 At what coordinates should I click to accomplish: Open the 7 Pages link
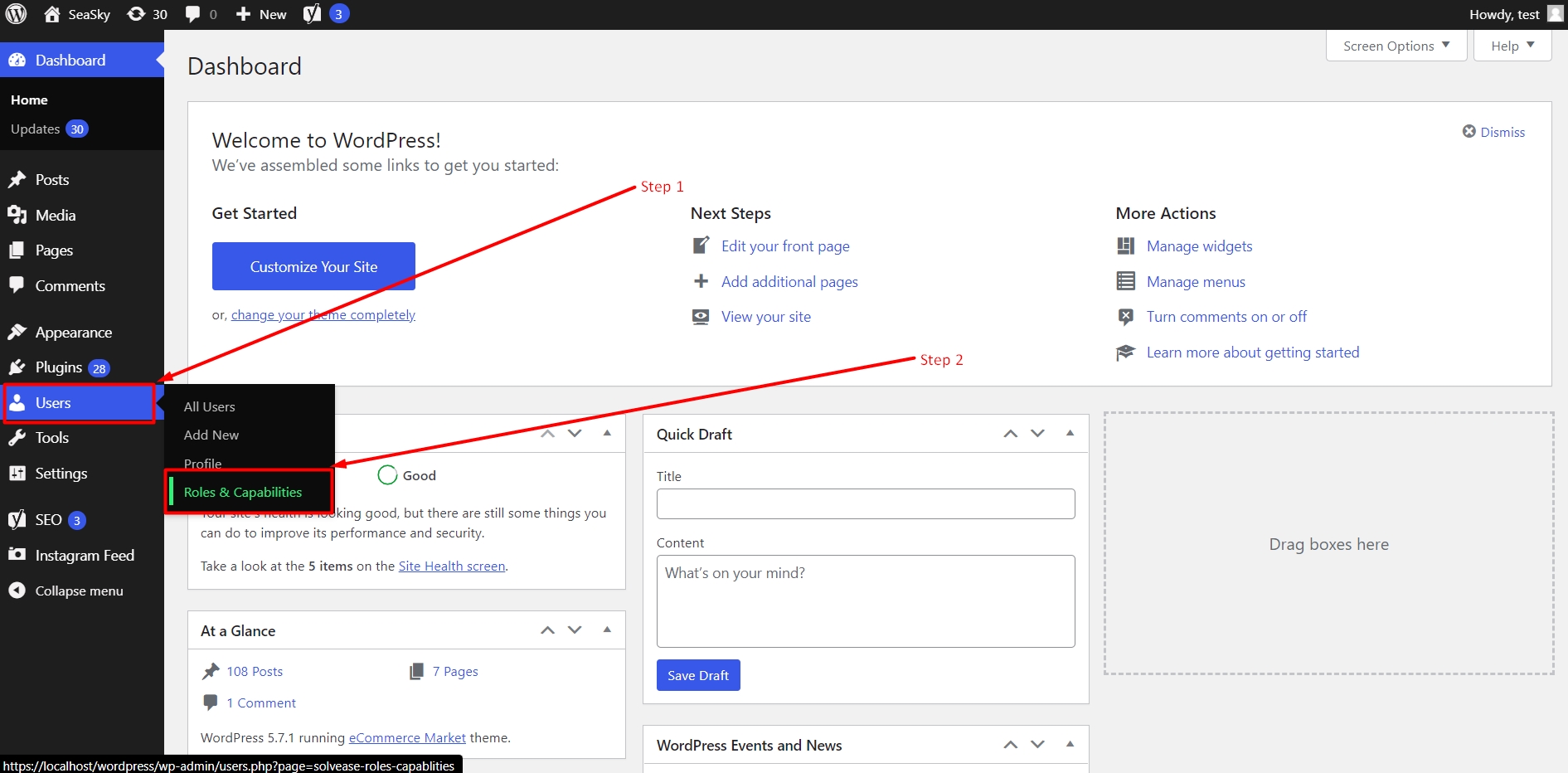click(455, 671)
